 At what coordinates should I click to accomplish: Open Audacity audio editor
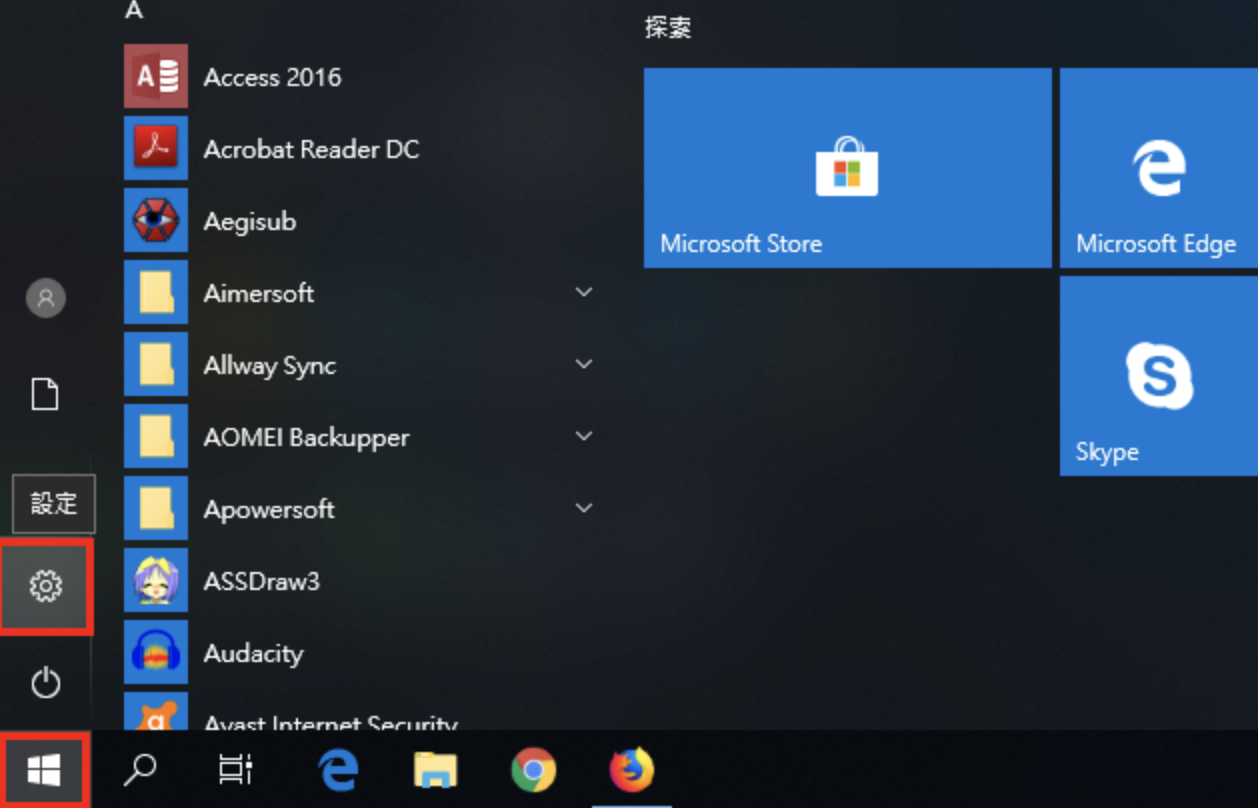360,653
